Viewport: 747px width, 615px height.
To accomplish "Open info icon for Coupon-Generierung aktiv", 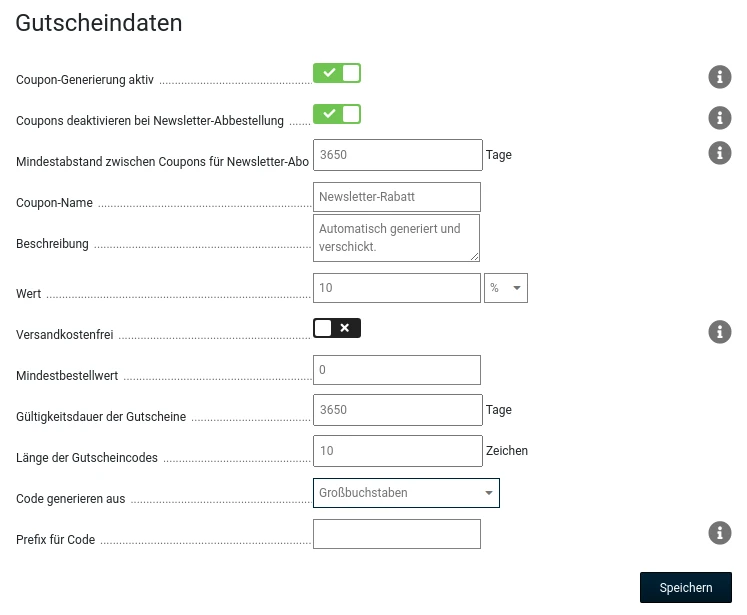I will click(x=719, y=77).
